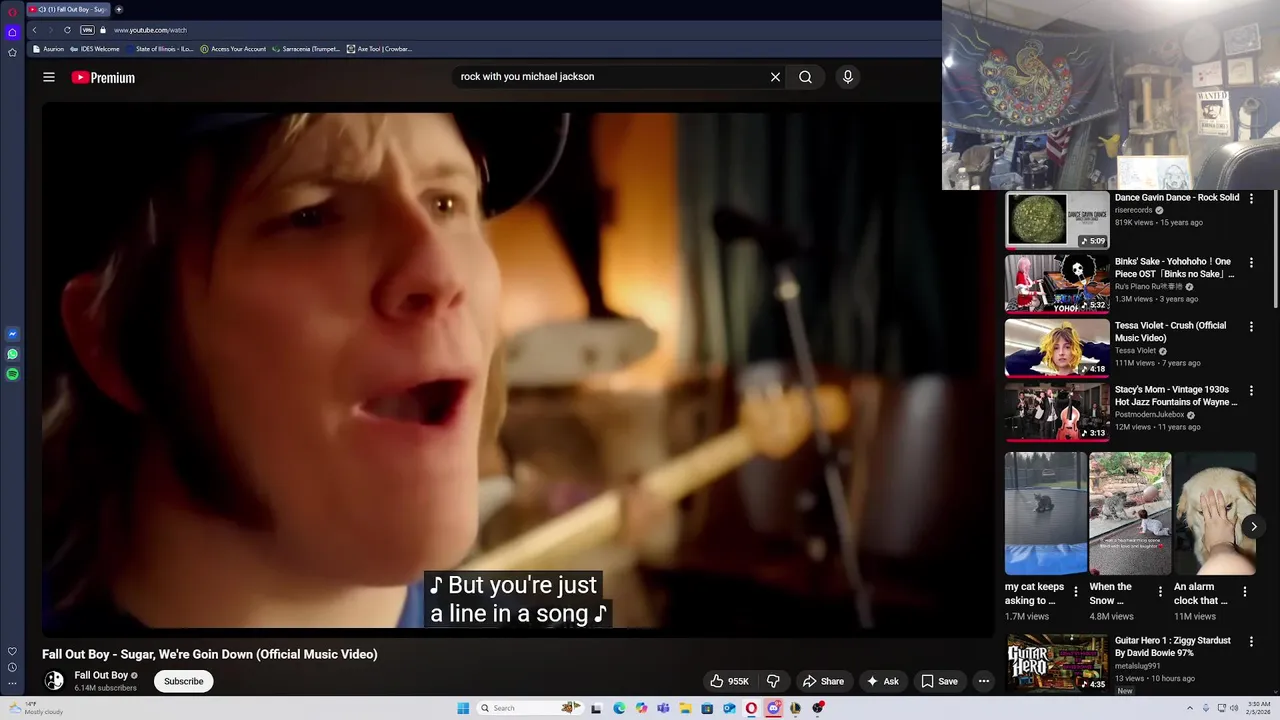Run the search with the magnifier button

point(805,77)
